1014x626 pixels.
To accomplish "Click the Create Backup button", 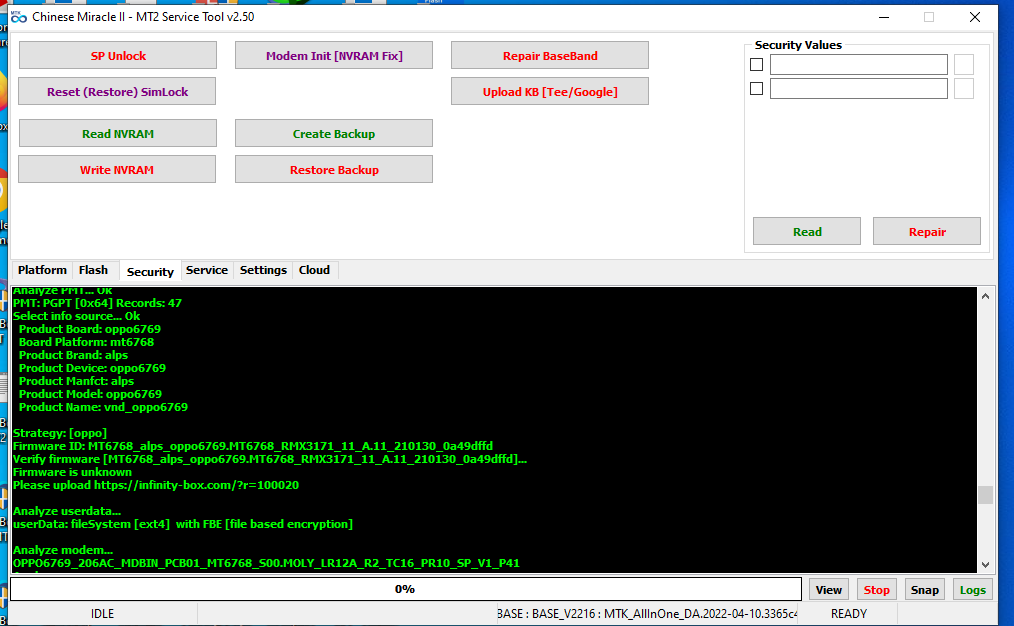I will [x=333, y=134].
